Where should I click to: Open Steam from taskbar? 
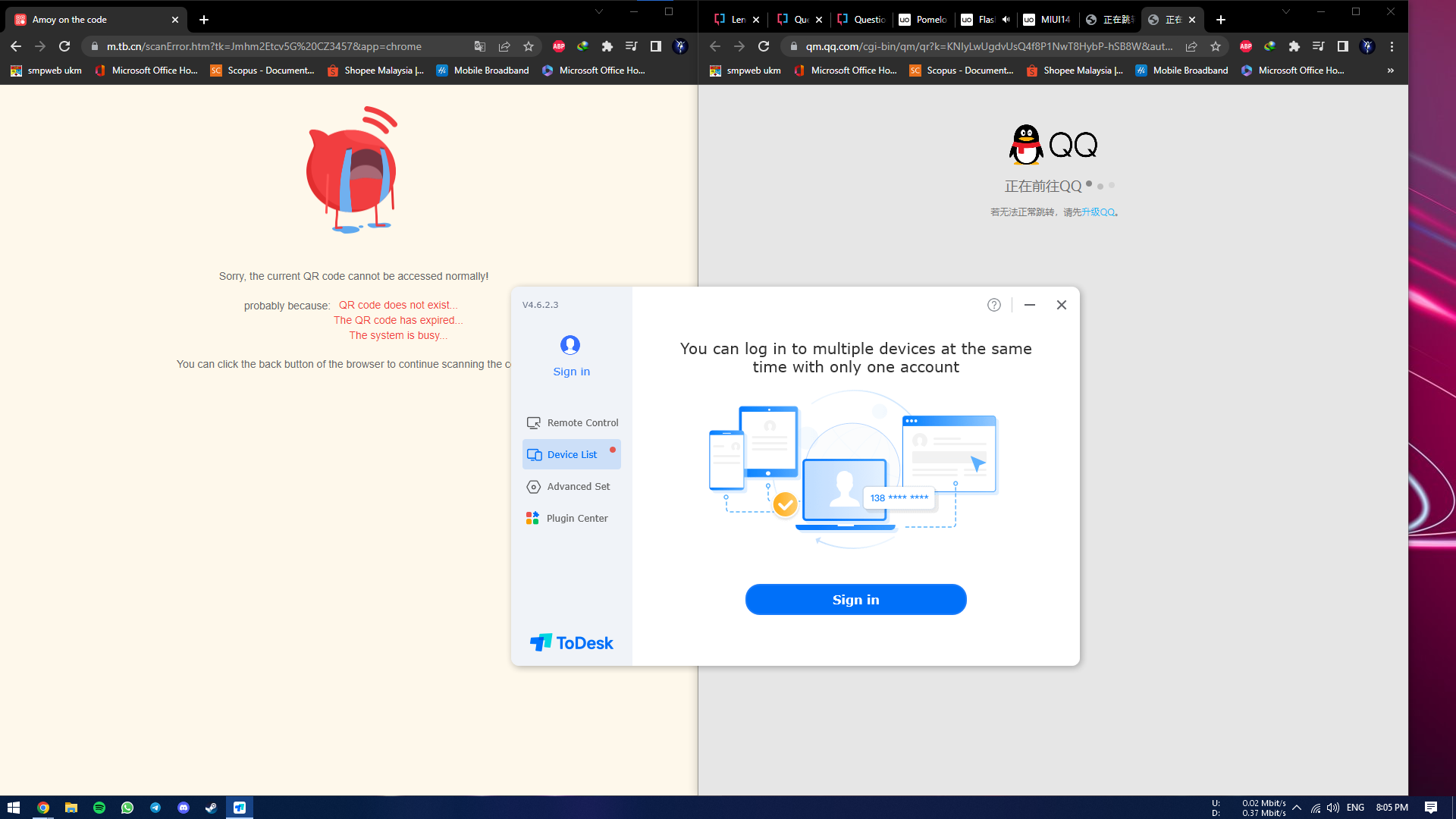[212, 808]
